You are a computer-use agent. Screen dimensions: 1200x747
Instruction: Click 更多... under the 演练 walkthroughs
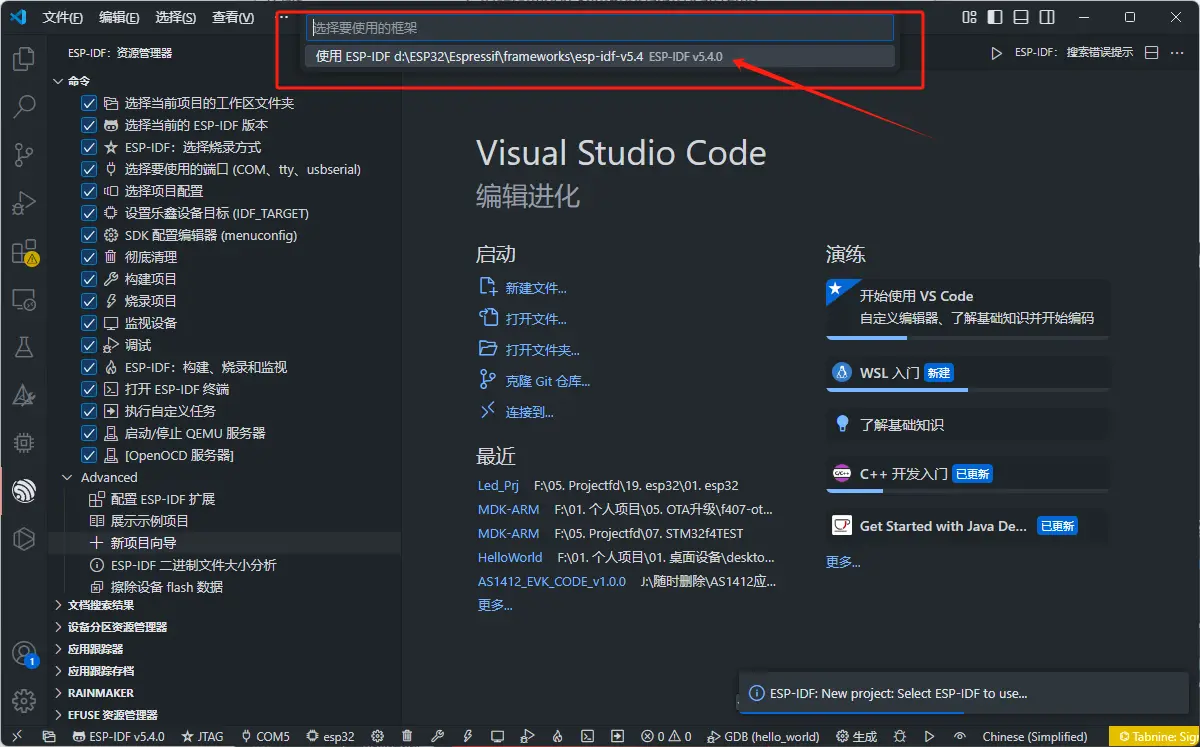tap(843, 562)
